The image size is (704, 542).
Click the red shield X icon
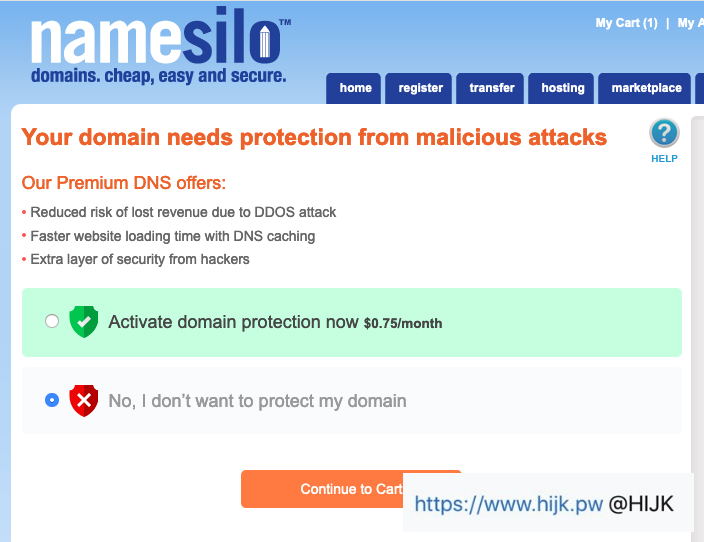click(x=84, y=401)
